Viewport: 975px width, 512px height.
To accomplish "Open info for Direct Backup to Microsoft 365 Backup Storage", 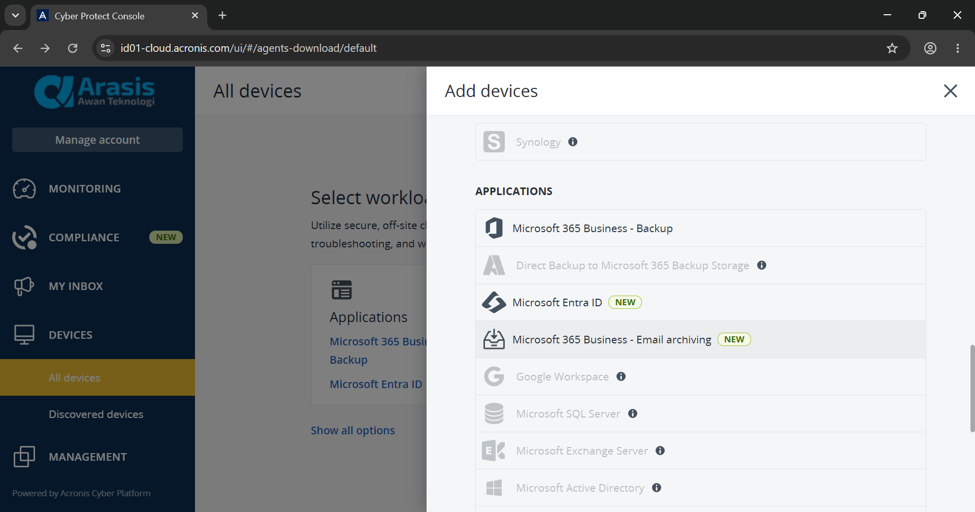I will point(762,265).
